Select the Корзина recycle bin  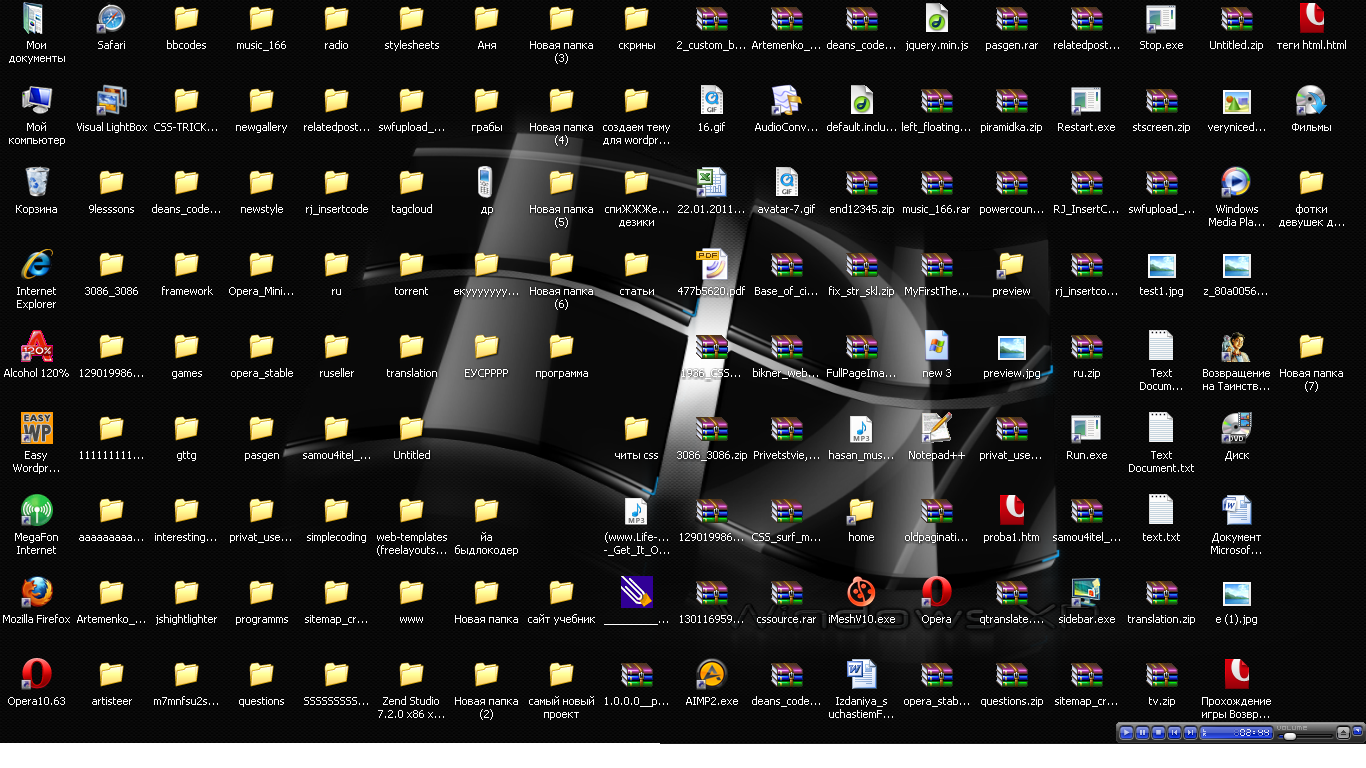point(36,183)
